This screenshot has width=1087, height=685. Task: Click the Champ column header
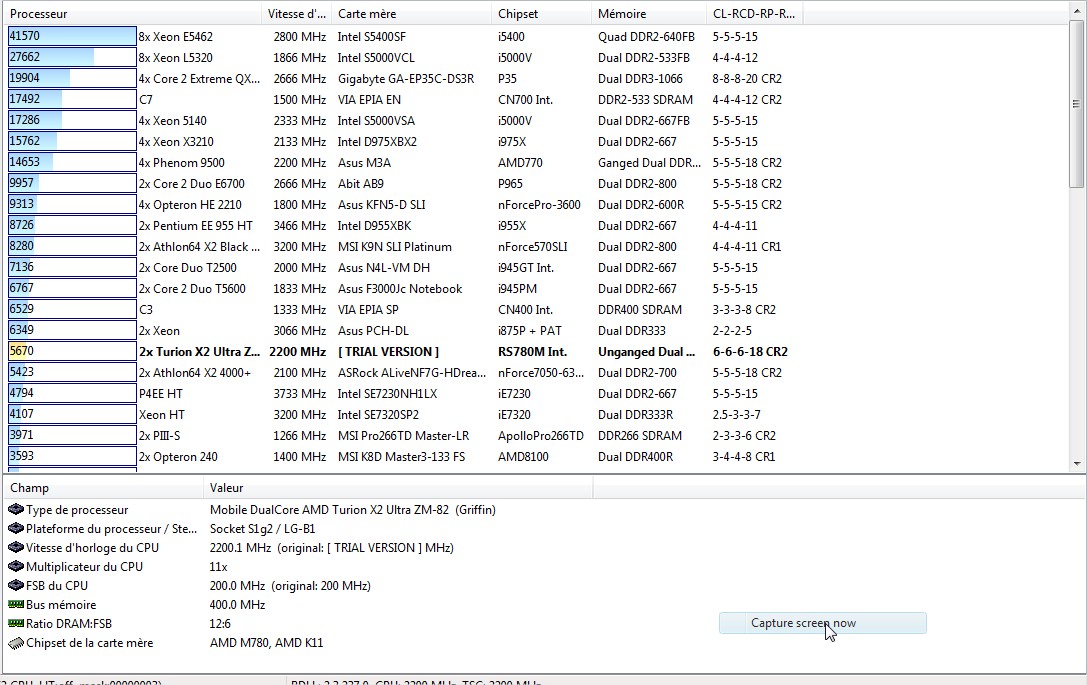[x=104, y=488]
